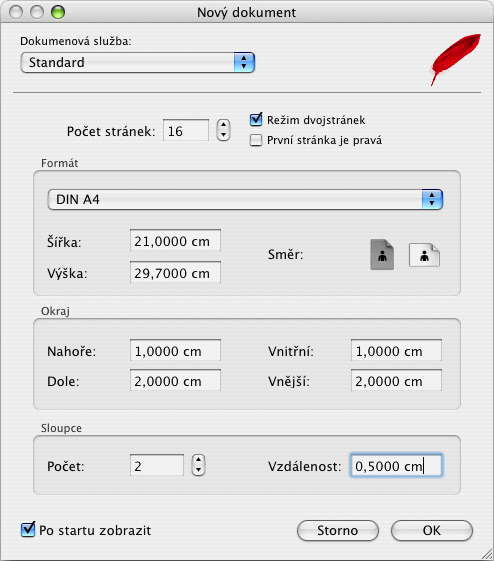Focus the Výška height field
The height and width of the screenshot is (561, 494).
(x=175, y=272)
